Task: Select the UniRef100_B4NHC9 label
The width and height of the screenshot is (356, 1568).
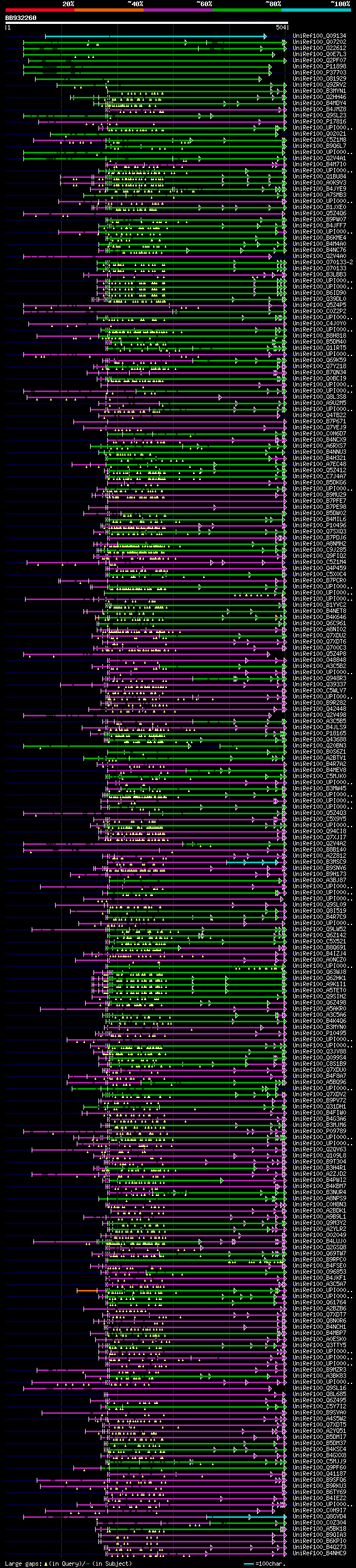Action: point(319,1553)
